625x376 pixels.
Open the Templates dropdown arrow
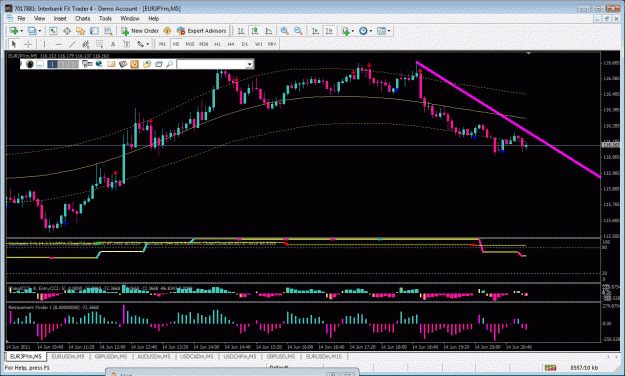[x=389, y=31]
